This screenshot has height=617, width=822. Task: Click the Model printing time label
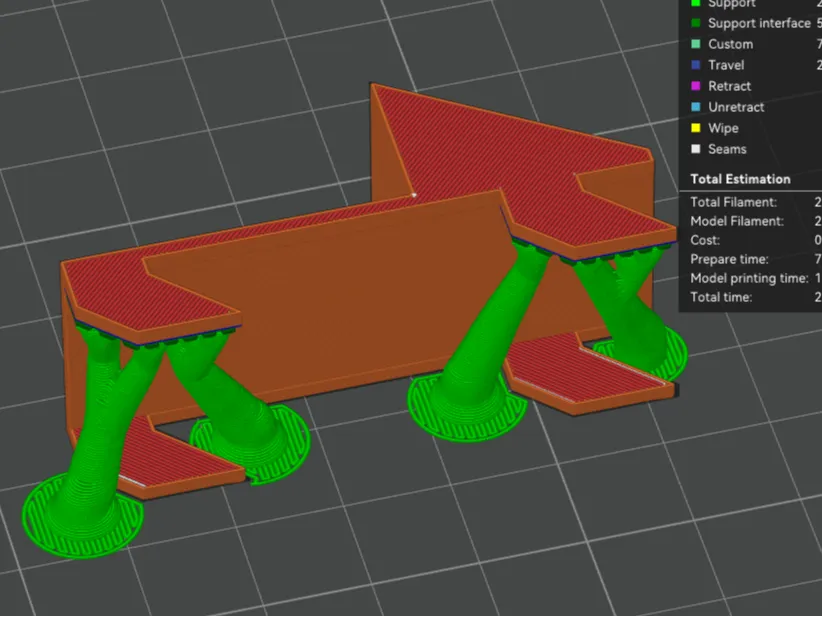749,278
